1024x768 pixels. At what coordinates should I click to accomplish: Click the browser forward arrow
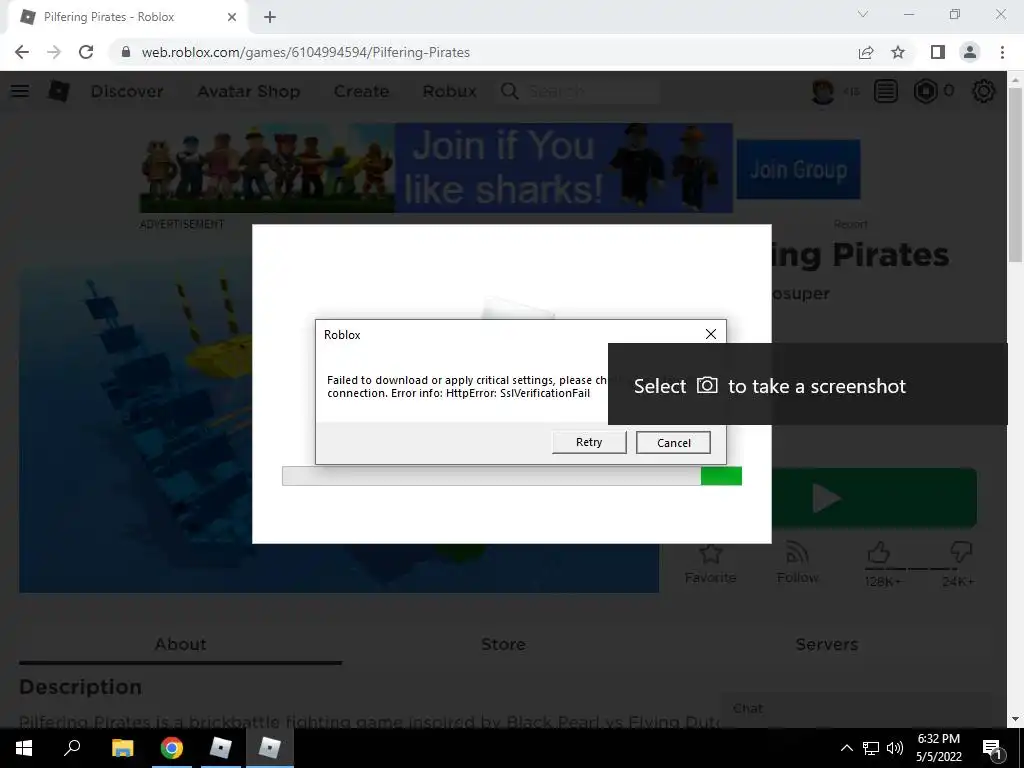pos(54,52)
